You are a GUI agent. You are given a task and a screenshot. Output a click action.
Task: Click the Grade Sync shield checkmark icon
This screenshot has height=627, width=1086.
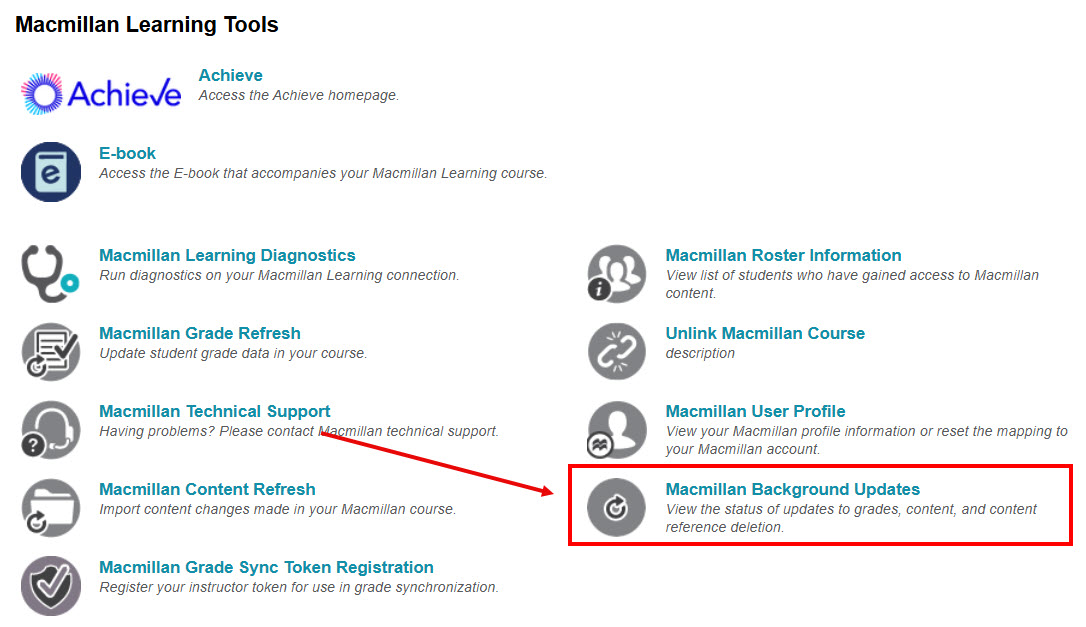(x=50, y=586)
